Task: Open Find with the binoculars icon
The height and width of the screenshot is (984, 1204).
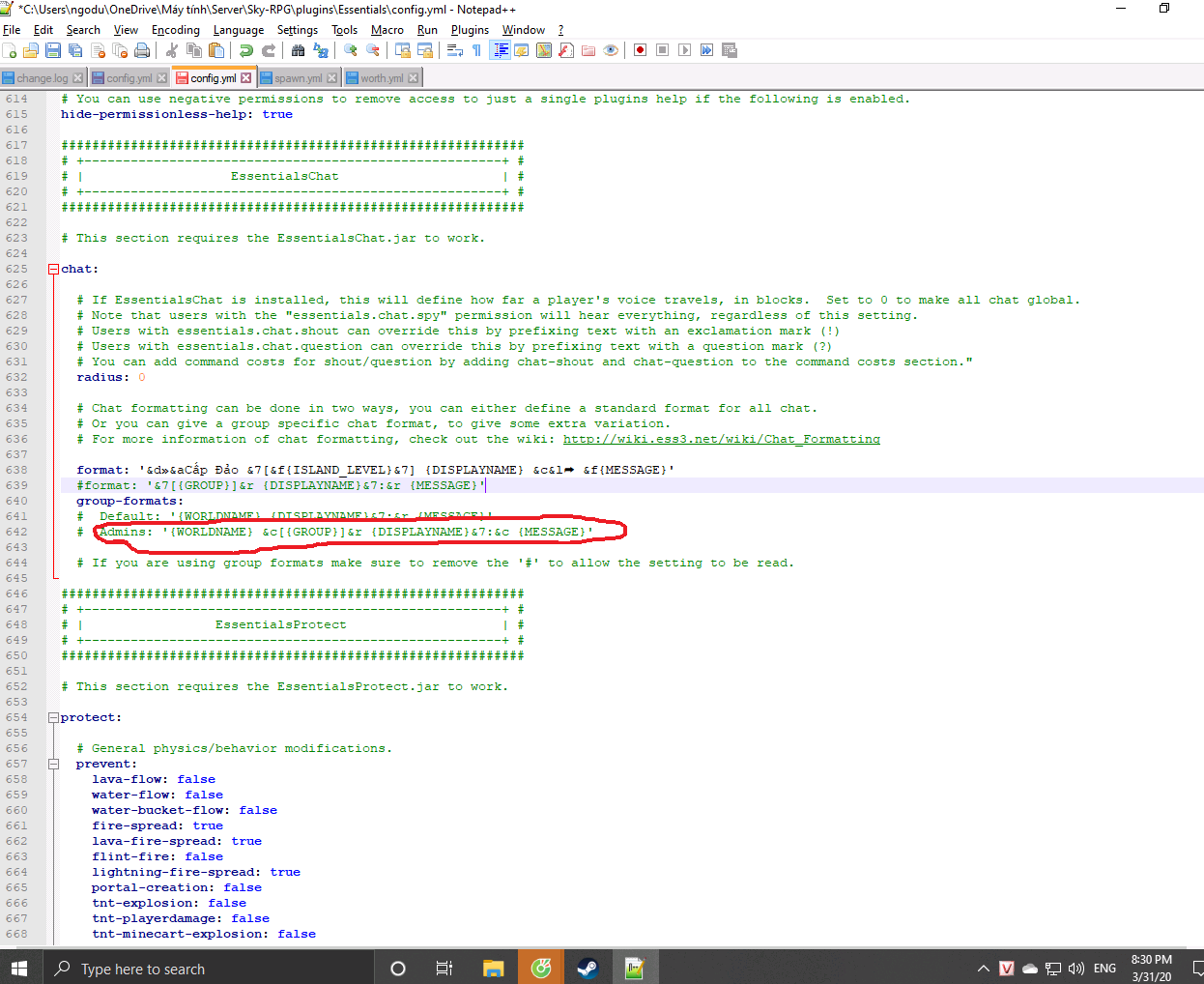Action: pos(298,50)
